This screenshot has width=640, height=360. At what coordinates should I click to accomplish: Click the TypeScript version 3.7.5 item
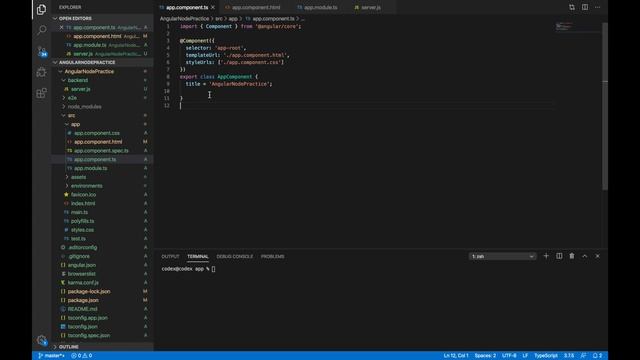point(569,356)
